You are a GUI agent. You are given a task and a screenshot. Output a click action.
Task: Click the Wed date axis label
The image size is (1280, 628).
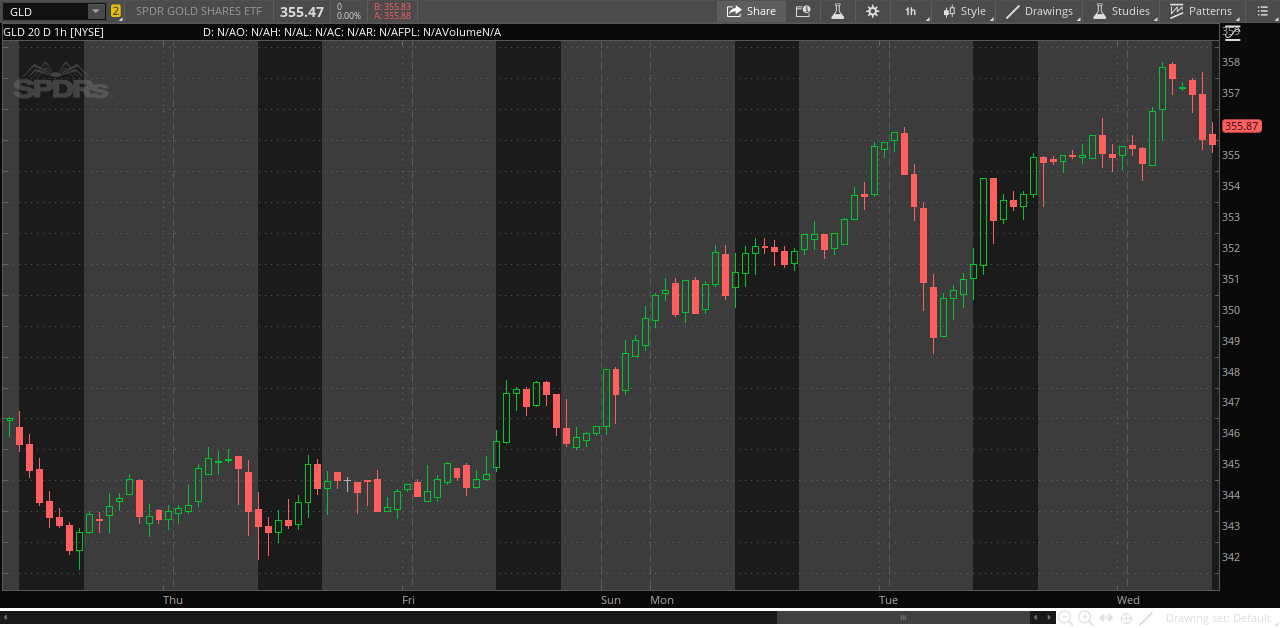pyautogui.click(x=1128, y=600)
